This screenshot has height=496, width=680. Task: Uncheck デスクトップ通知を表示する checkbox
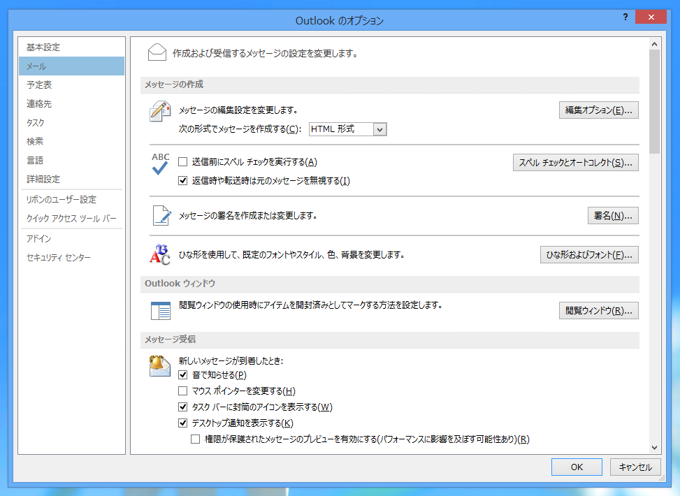click(183, 423)
